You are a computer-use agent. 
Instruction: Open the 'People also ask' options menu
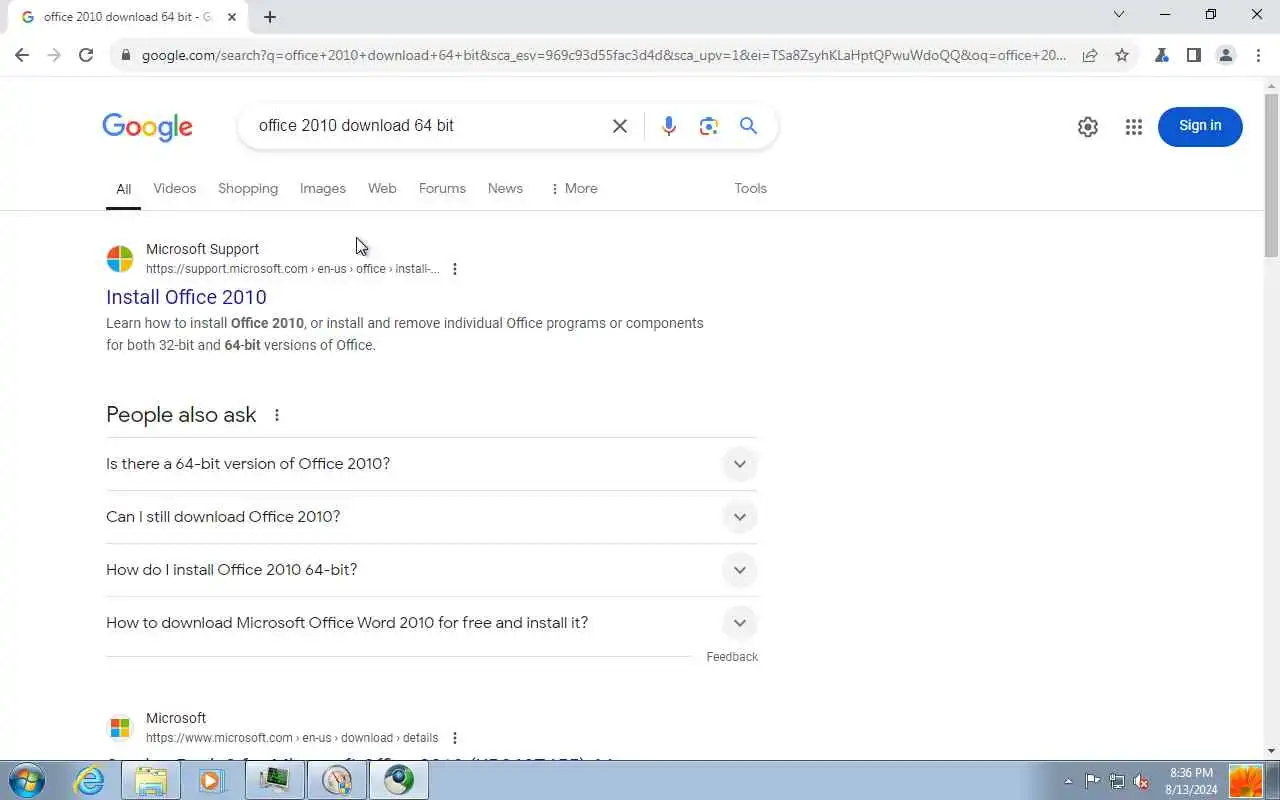tap(277, 415)
